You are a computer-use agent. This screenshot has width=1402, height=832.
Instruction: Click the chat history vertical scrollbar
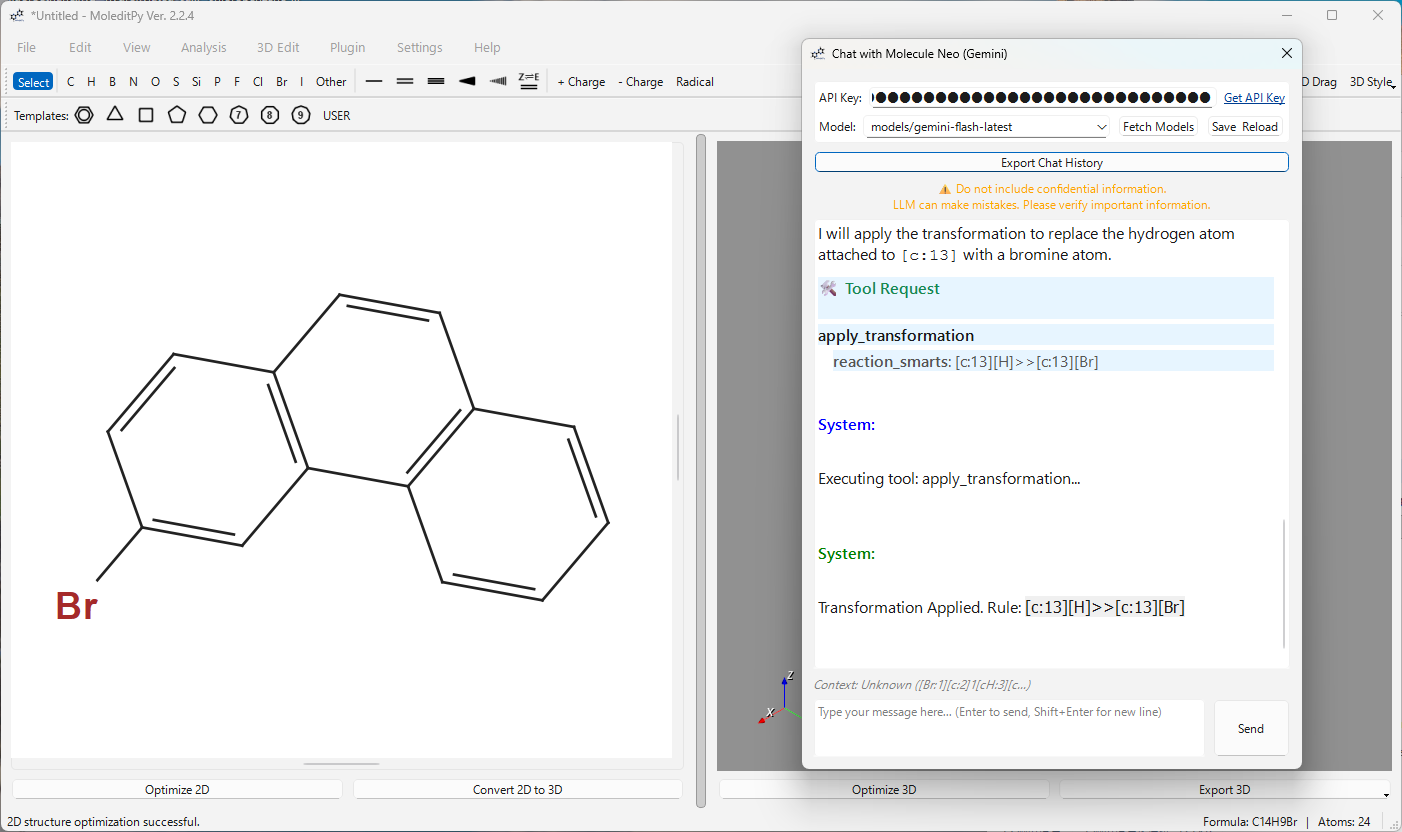click(1284, 585)
